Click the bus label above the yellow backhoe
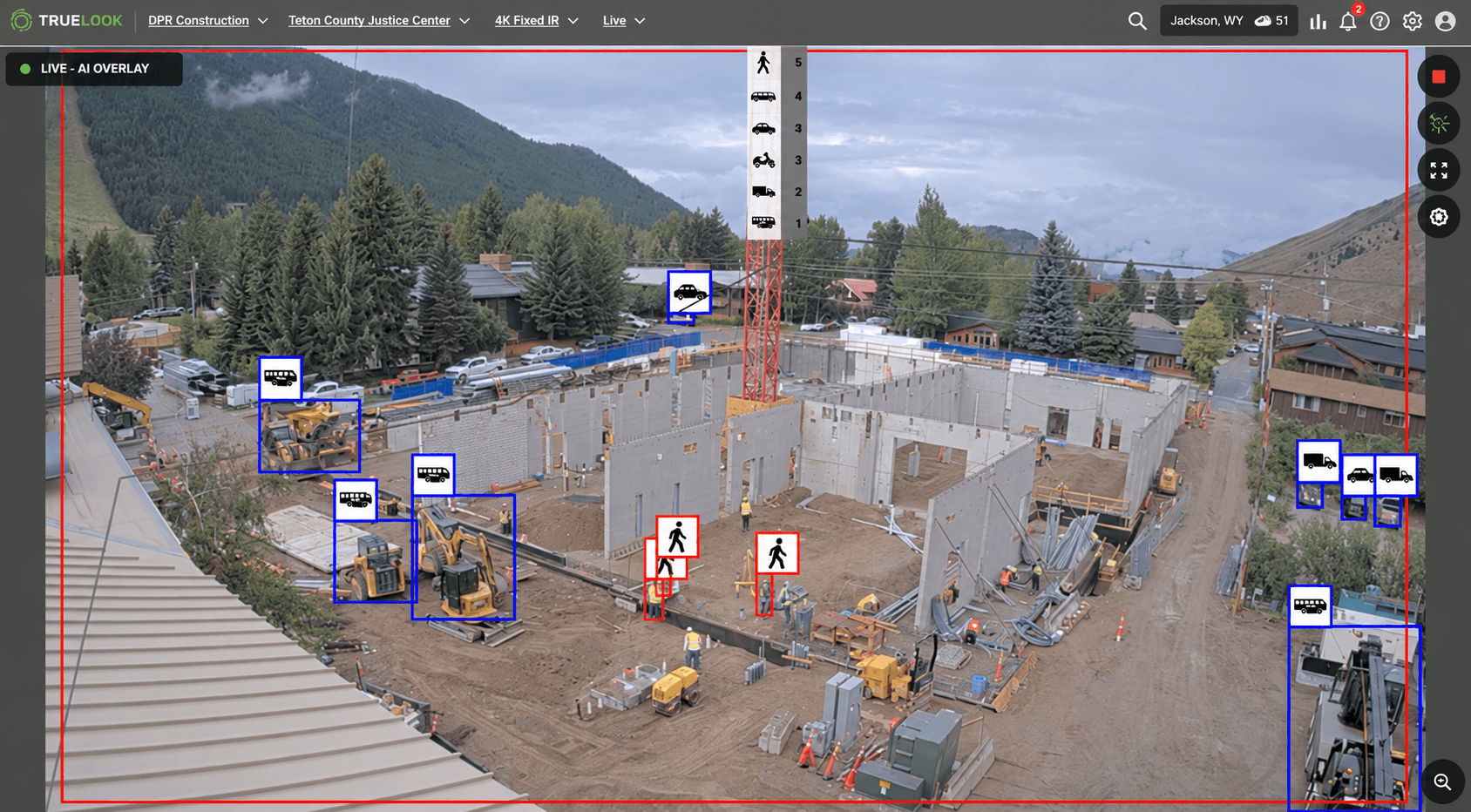The image size is (1471, 812). 433,475
